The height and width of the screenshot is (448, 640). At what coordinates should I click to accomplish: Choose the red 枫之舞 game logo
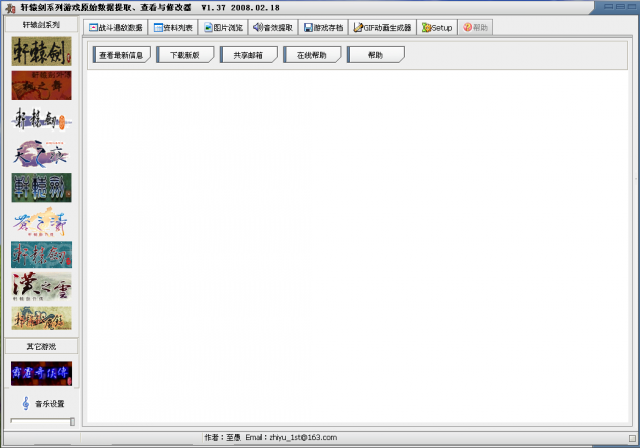41,85
